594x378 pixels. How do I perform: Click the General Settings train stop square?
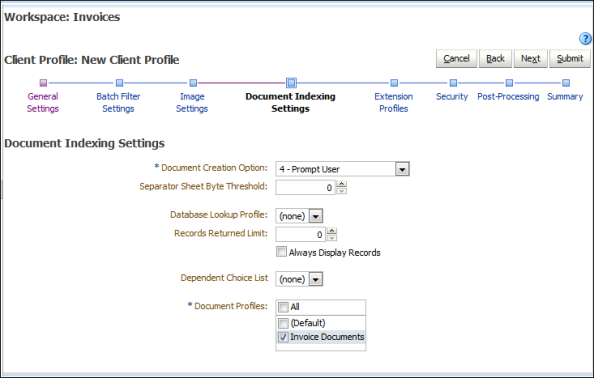[x=43, y=83]
